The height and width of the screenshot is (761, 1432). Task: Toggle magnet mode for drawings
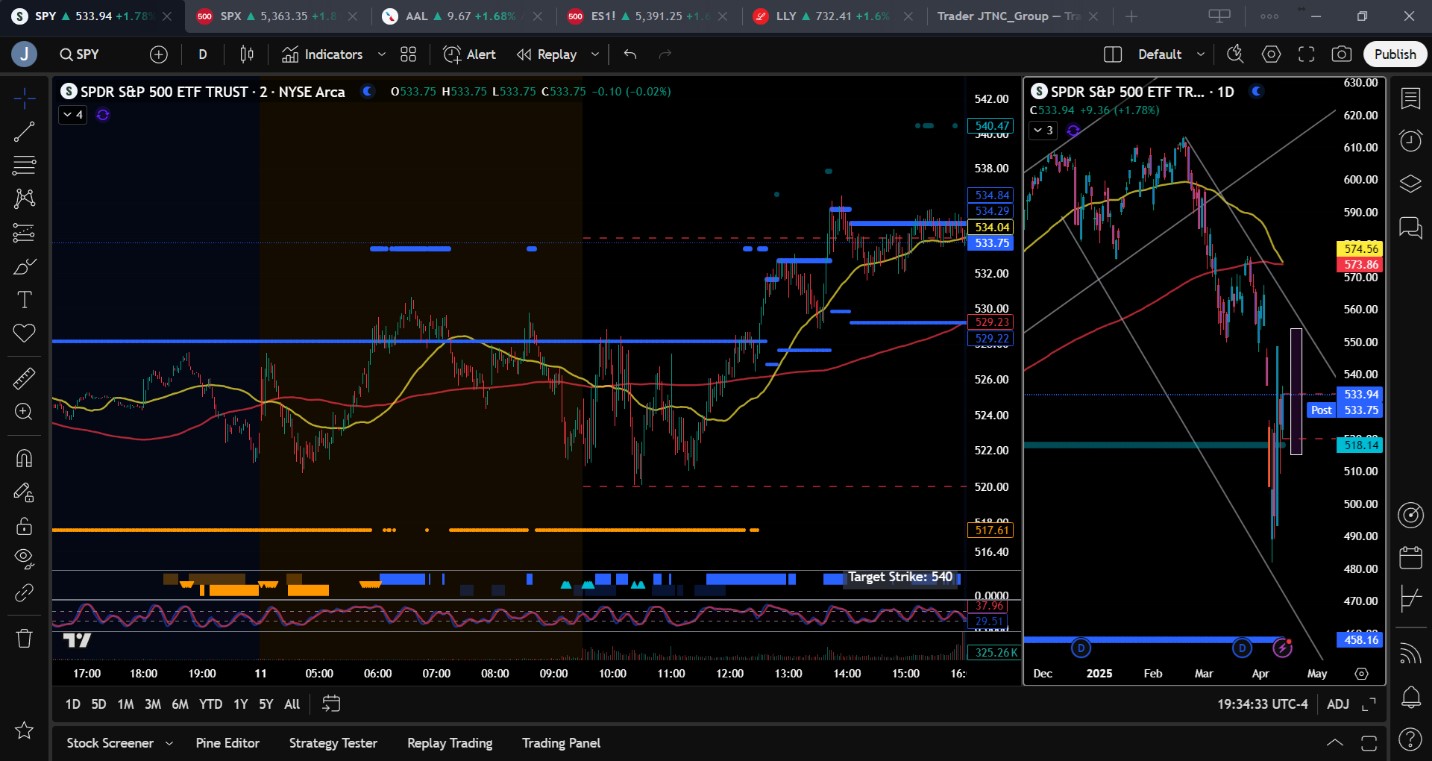tap(24, 458)
